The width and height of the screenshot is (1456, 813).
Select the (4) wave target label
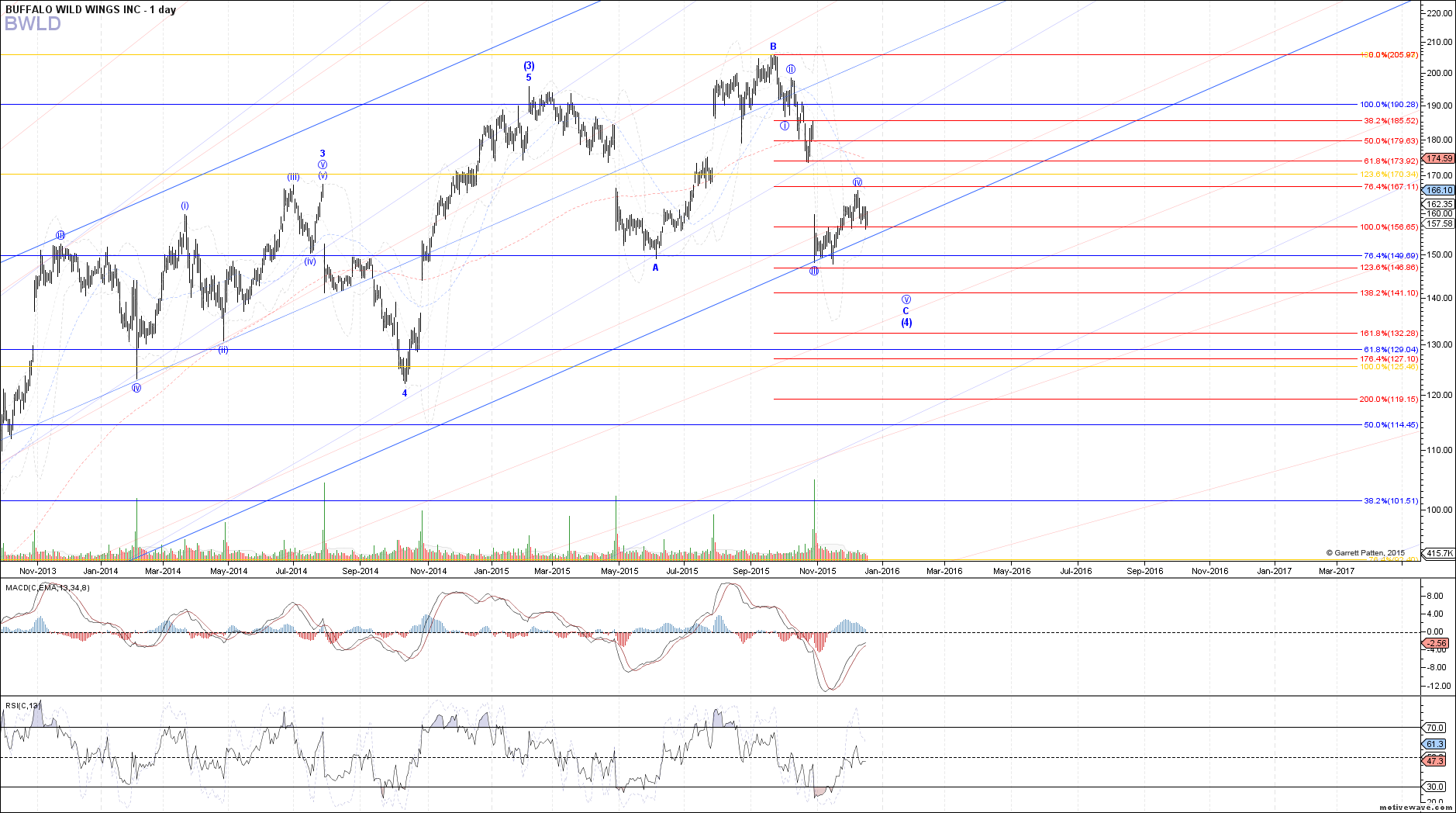pyautogui.click(x=906, y=323)
